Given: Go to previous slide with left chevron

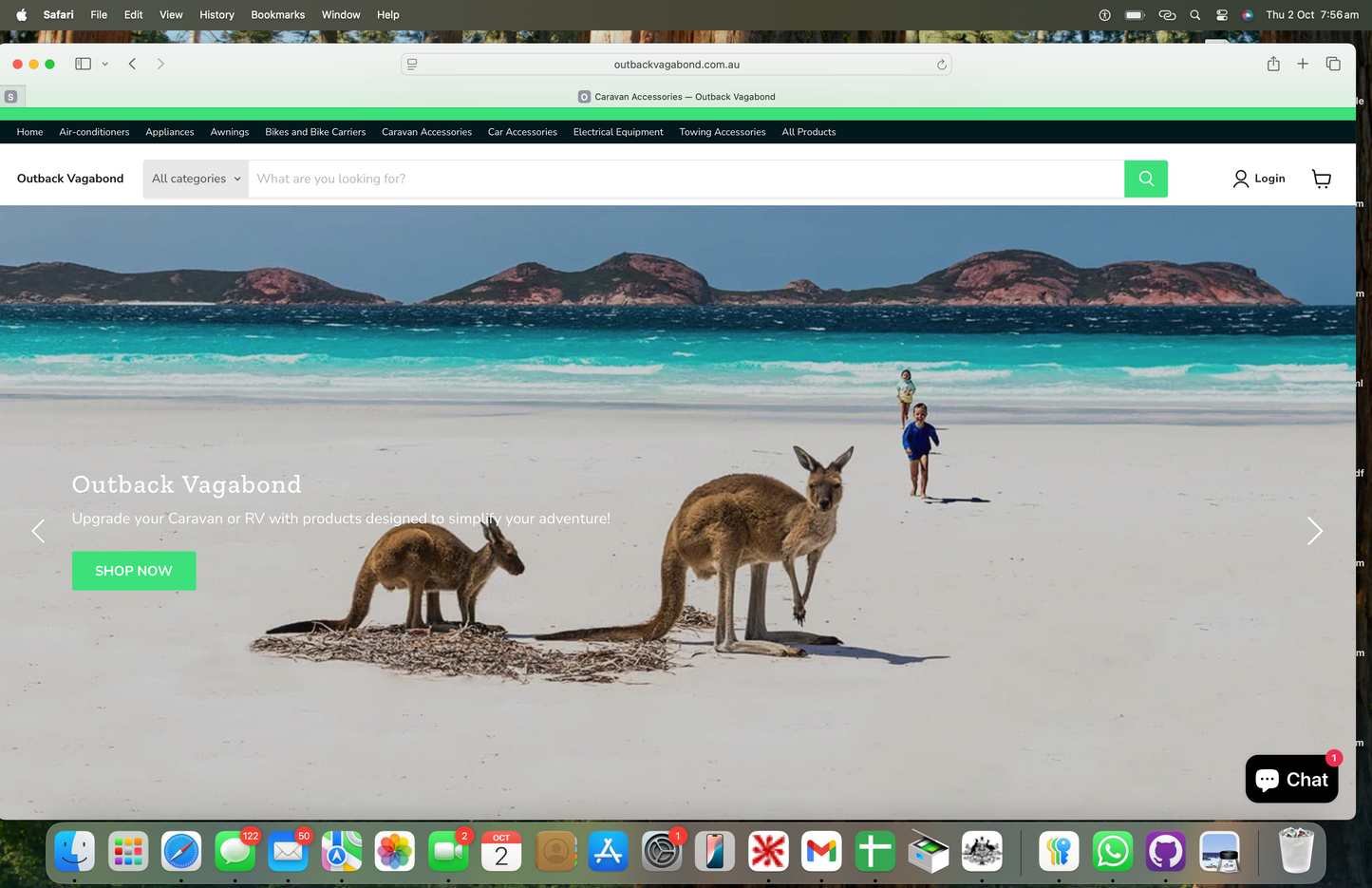Looking at the screenshot, I should tap(39, 531).
